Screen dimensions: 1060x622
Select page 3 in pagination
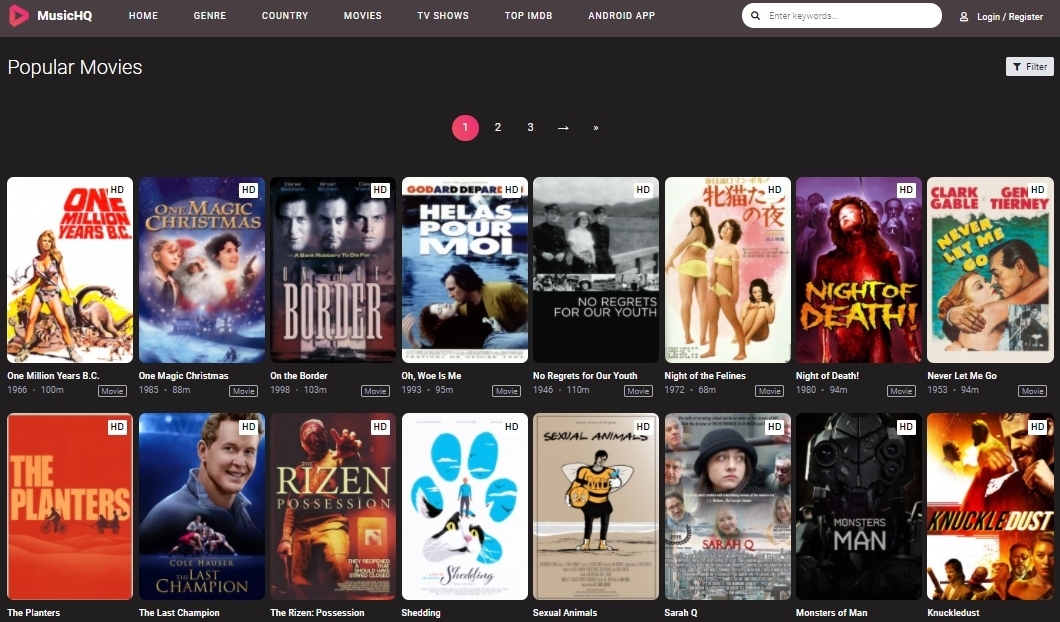531,128
